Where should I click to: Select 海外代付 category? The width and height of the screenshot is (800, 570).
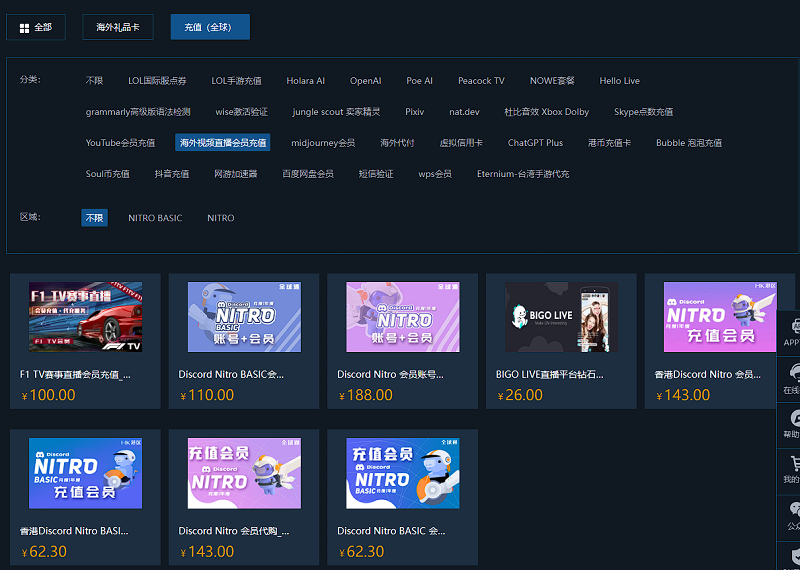(397, 143)
